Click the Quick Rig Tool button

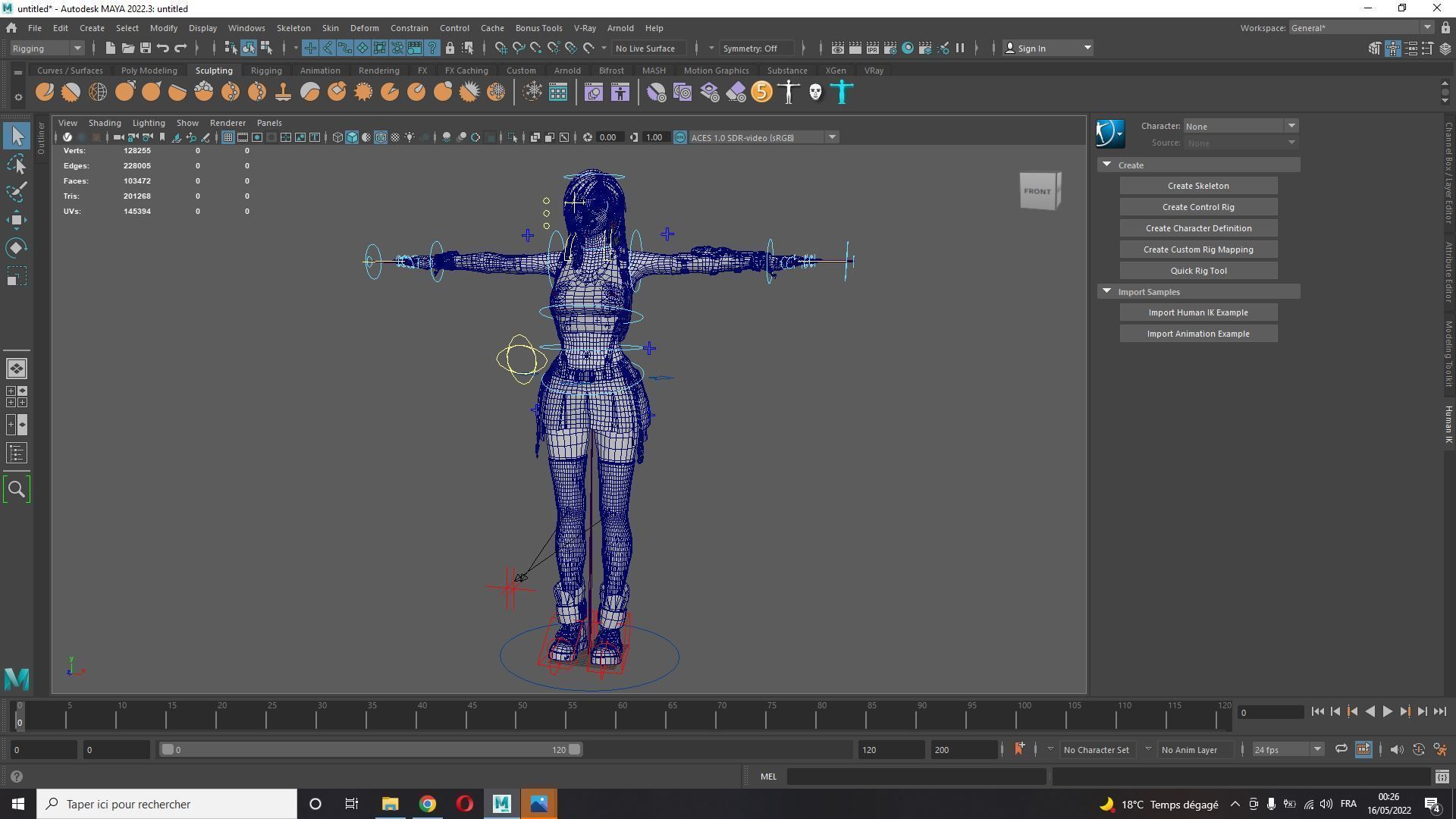pyautogui.click(x=1198, y=271)
